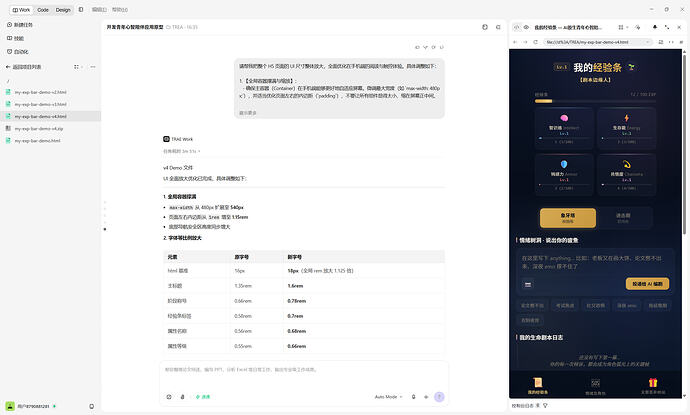Click the last message action icon above user bubble
Viewport: 690px width, 415px height.
[442, 47]
